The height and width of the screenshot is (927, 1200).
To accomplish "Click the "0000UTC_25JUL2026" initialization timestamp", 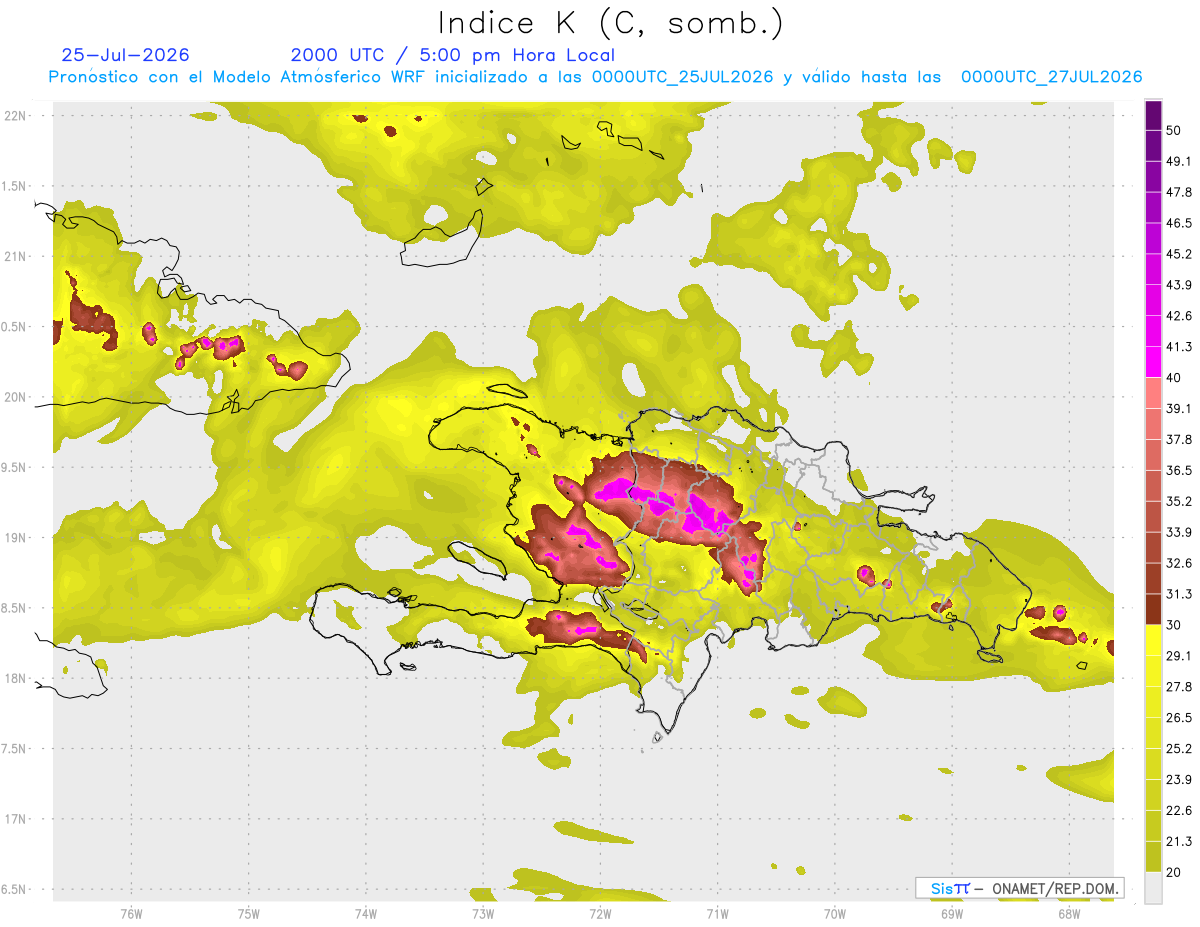I will tap(682, 77).
